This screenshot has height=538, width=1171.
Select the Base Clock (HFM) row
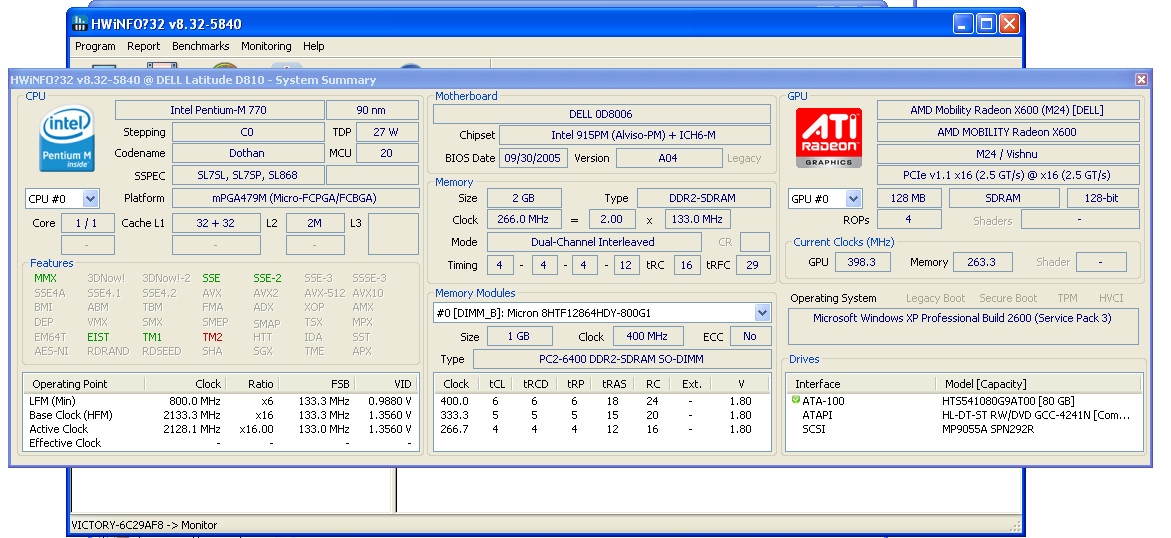click(220, 415)
